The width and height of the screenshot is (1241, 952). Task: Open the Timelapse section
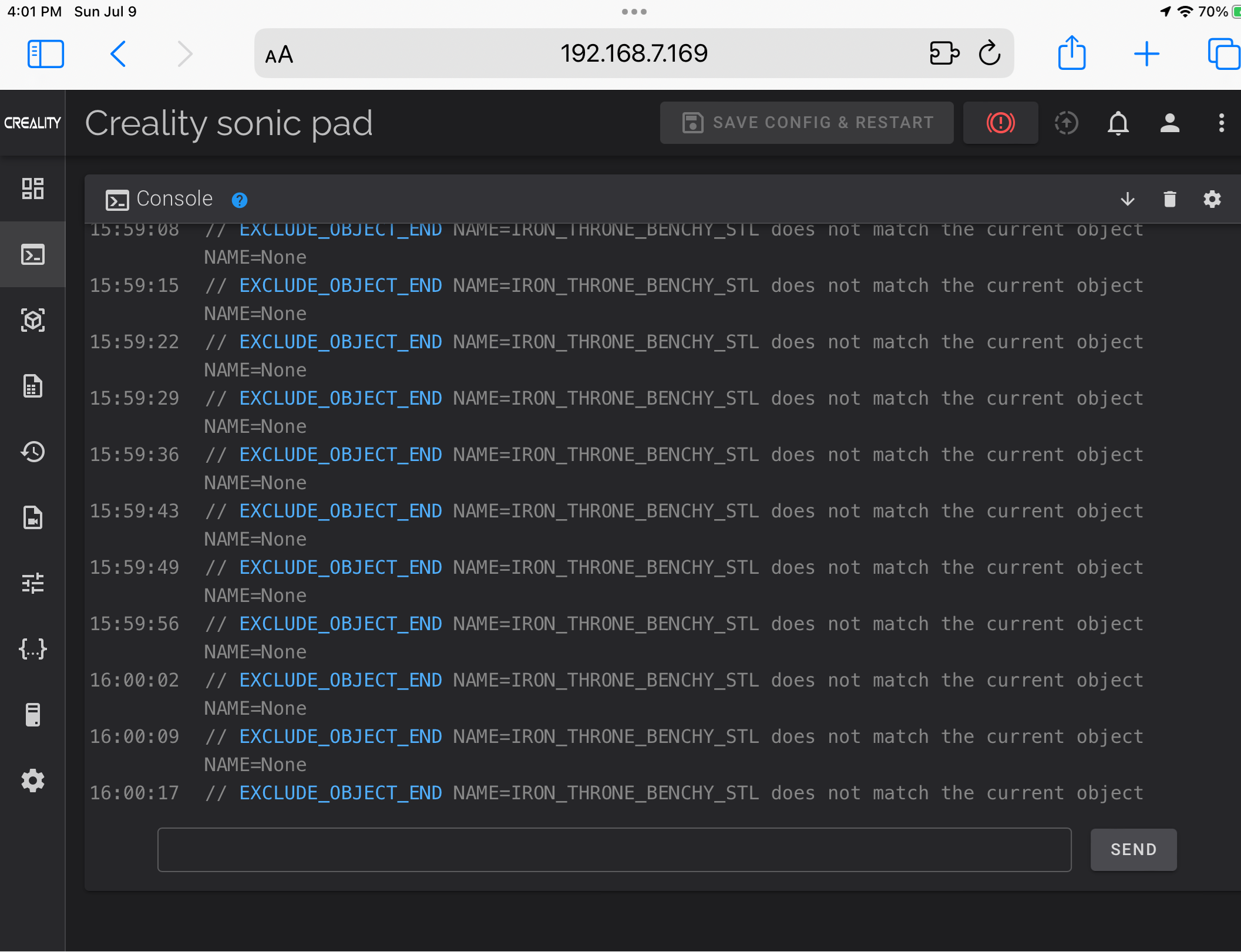pyautogui.click(x=32, y=518)
